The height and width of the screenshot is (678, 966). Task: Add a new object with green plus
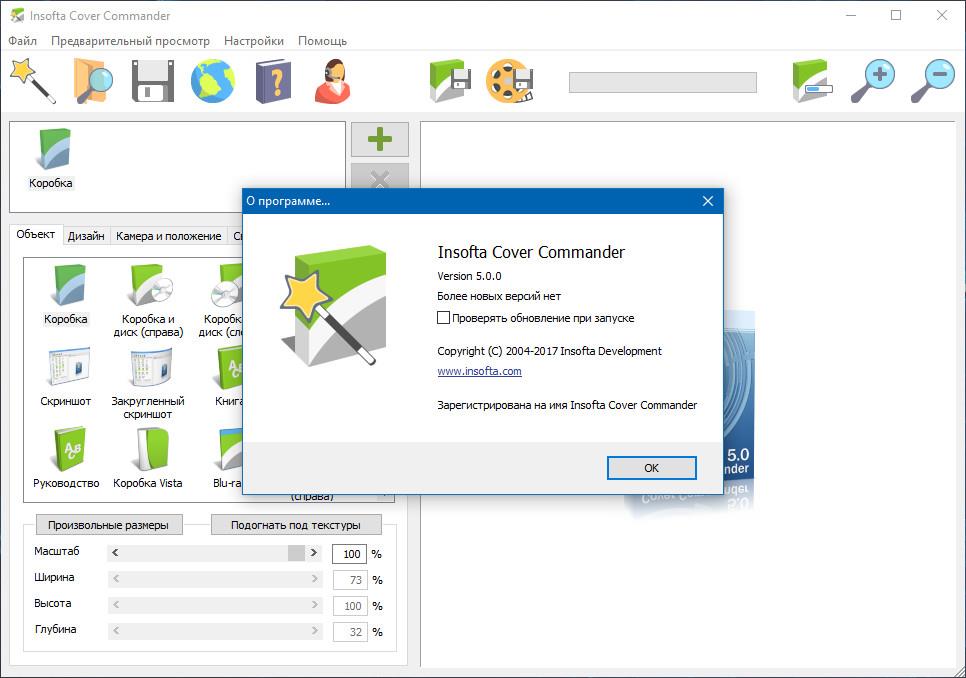click(x=380, y=139)
